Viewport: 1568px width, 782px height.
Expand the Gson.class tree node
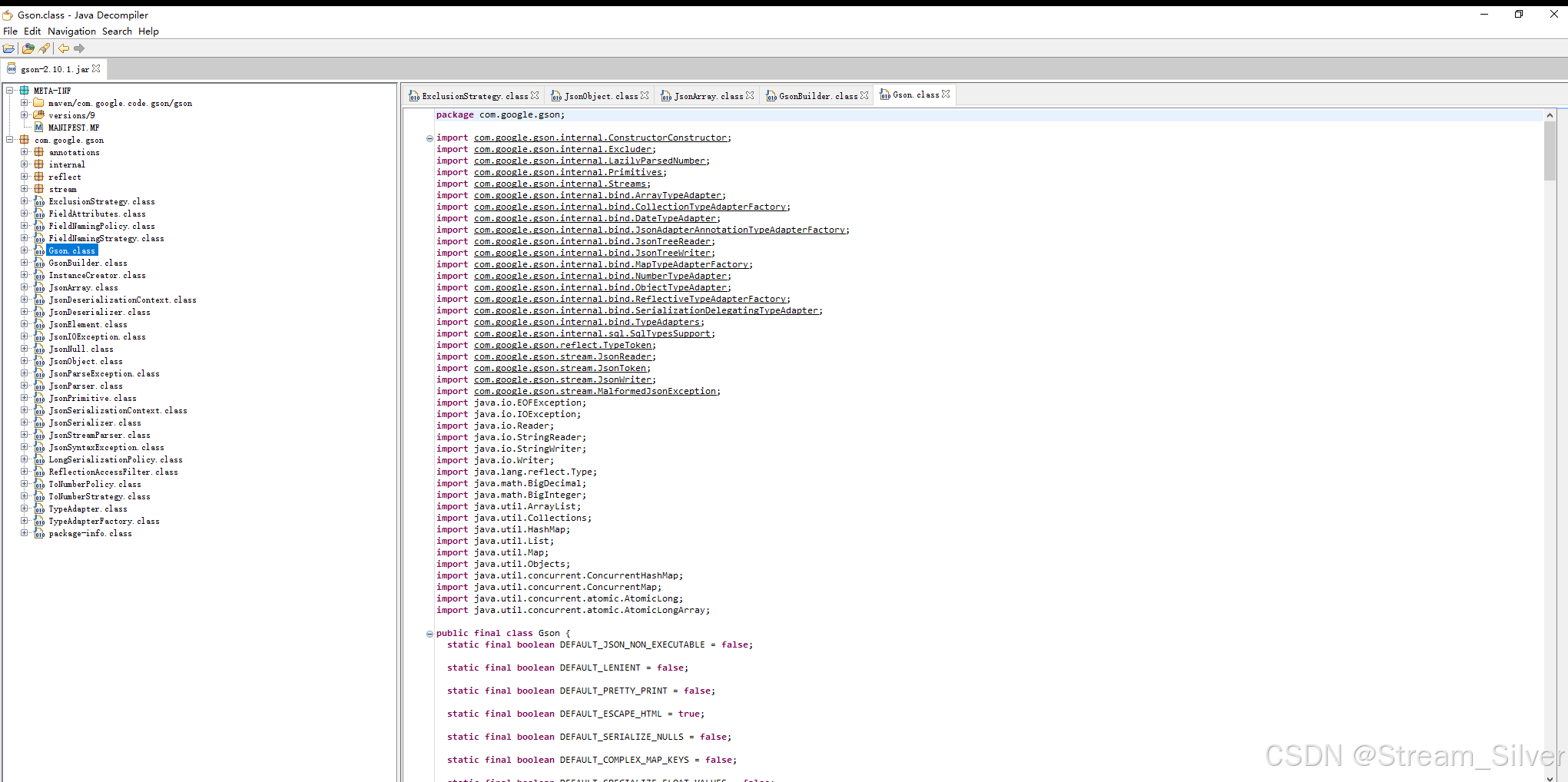(x=24, y=250)
